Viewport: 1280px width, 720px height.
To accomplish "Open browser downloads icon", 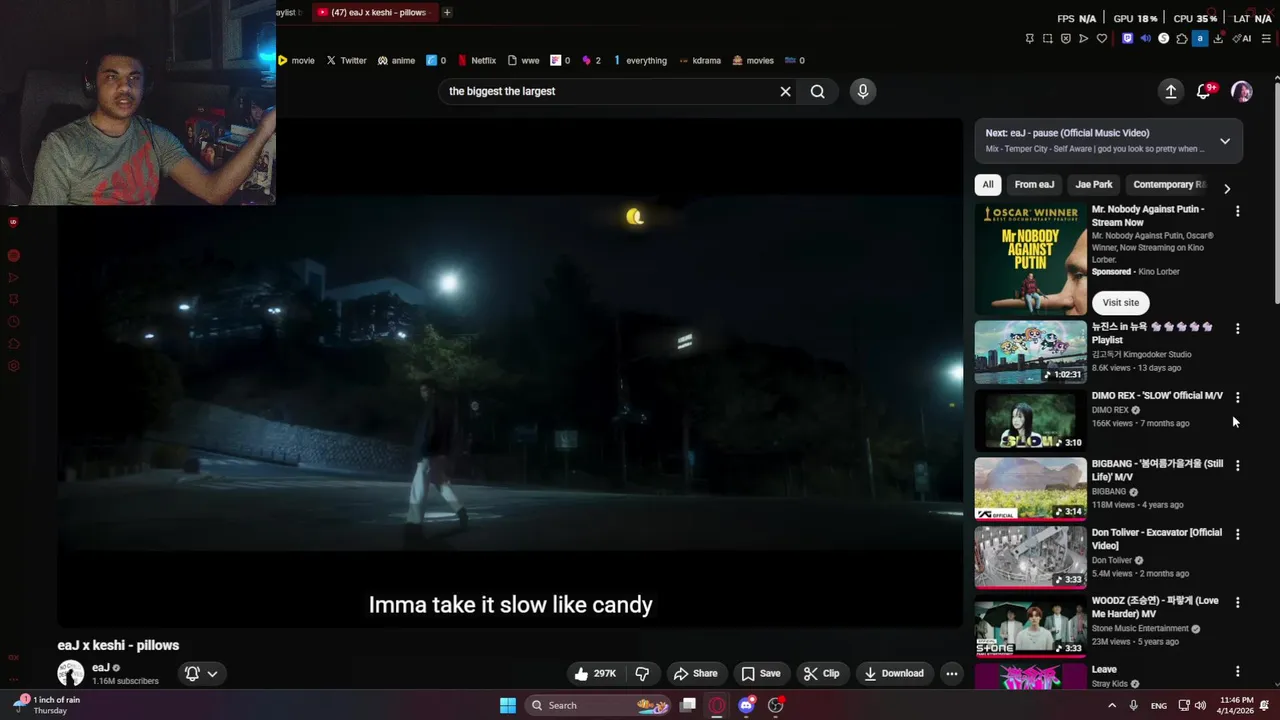I will click(x=1218, y=38).
